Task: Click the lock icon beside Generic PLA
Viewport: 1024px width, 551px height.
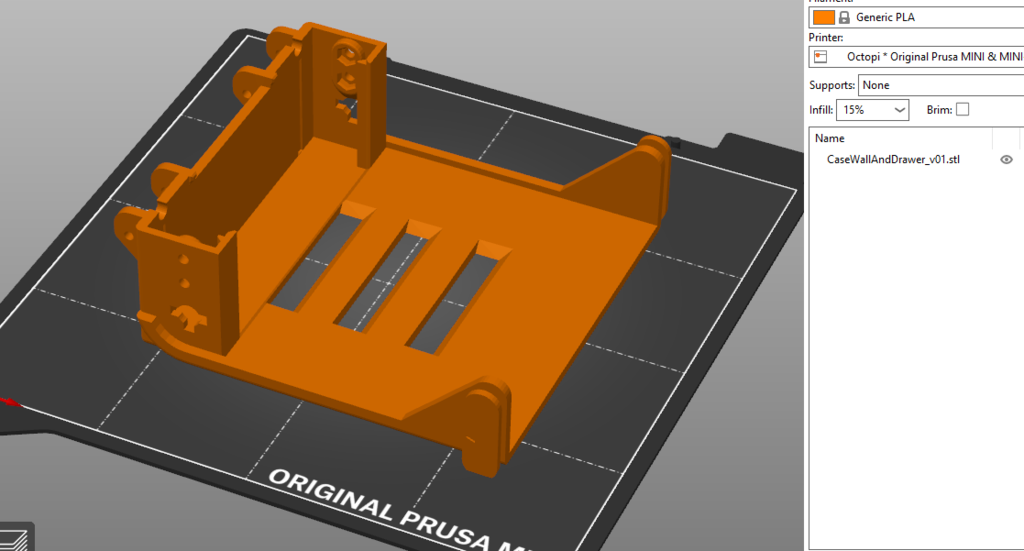Action: (x=844, y=18)
